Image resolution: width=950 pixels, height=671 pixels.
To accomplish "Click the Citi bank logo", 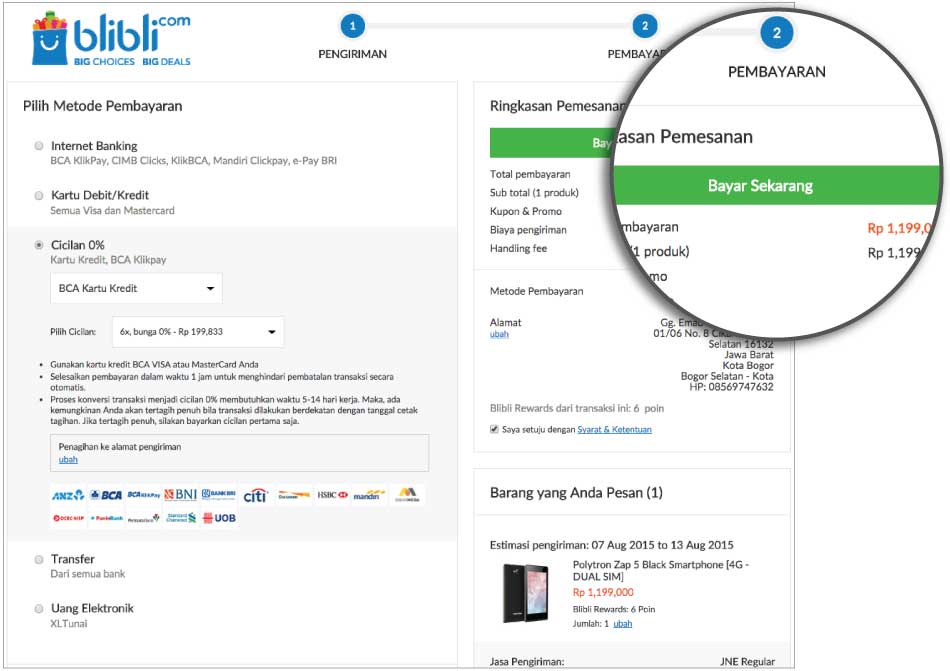I will [255, 496].
